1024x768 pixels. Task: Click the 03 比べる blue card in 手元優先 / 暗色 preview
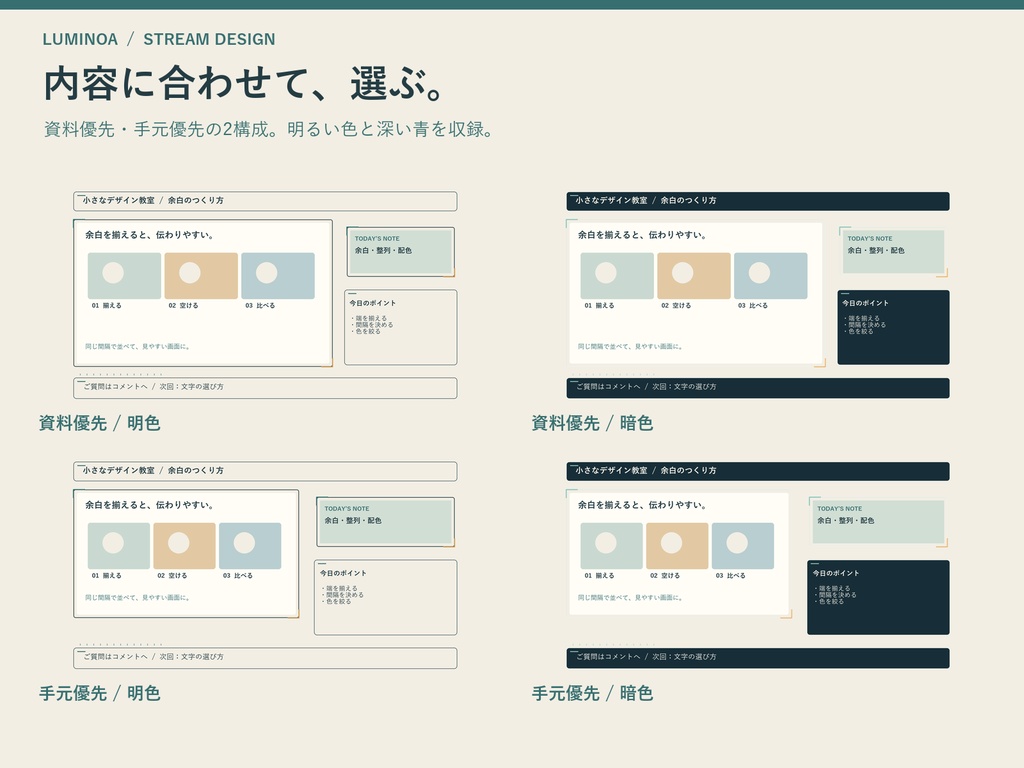[x=743, y=546]
